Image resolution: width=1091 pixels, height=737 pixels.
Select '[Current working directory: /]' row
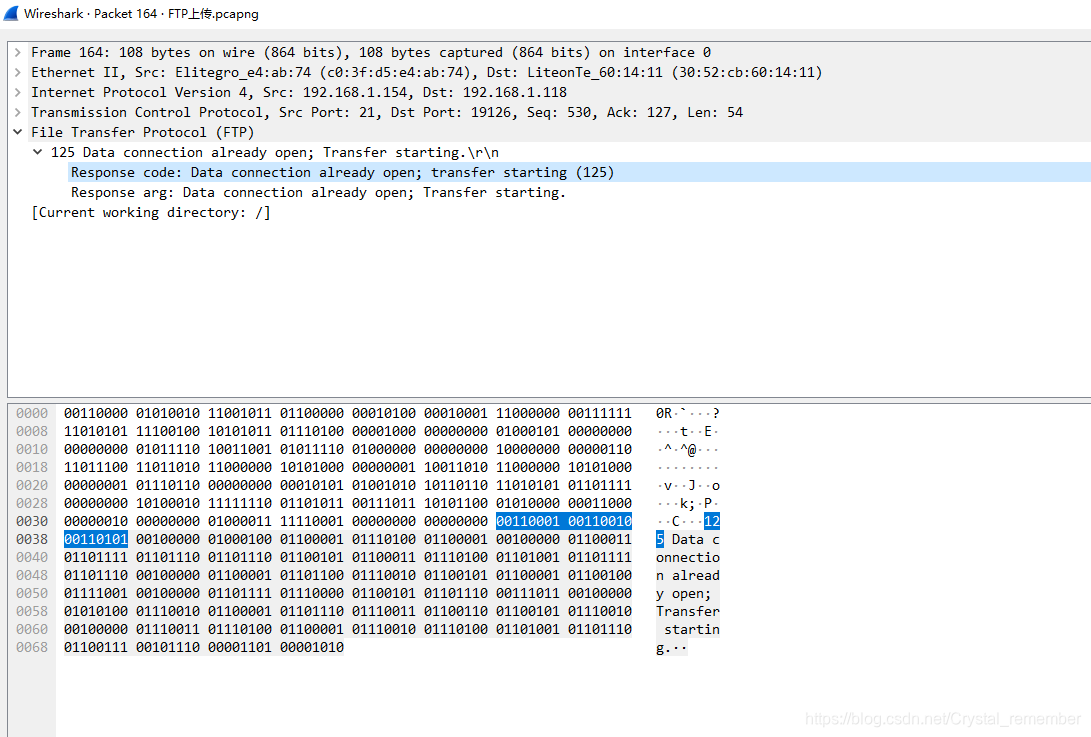click(151, 213)
